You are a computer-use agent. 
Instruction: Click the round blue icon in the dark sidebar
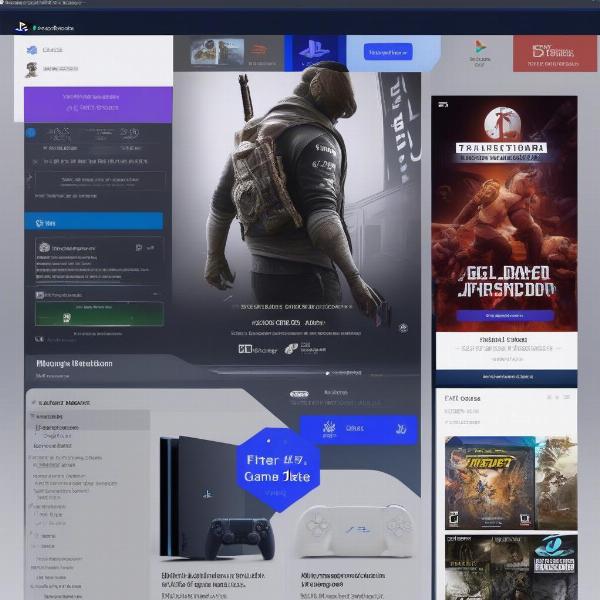tap(31, 133)
